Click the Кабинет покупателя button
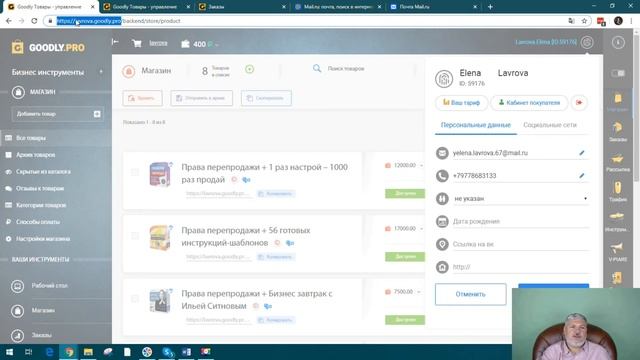The width and height of the screenshot is (640, 360). tap(529, 102)
